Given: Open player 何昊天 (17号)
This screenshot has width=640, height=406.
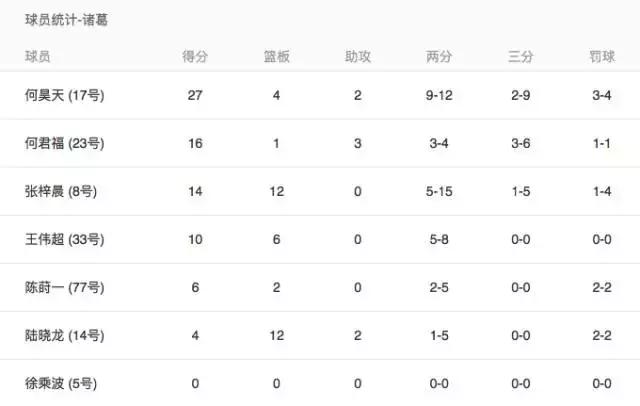Looking at the screenshot, I should coord(65,96).
